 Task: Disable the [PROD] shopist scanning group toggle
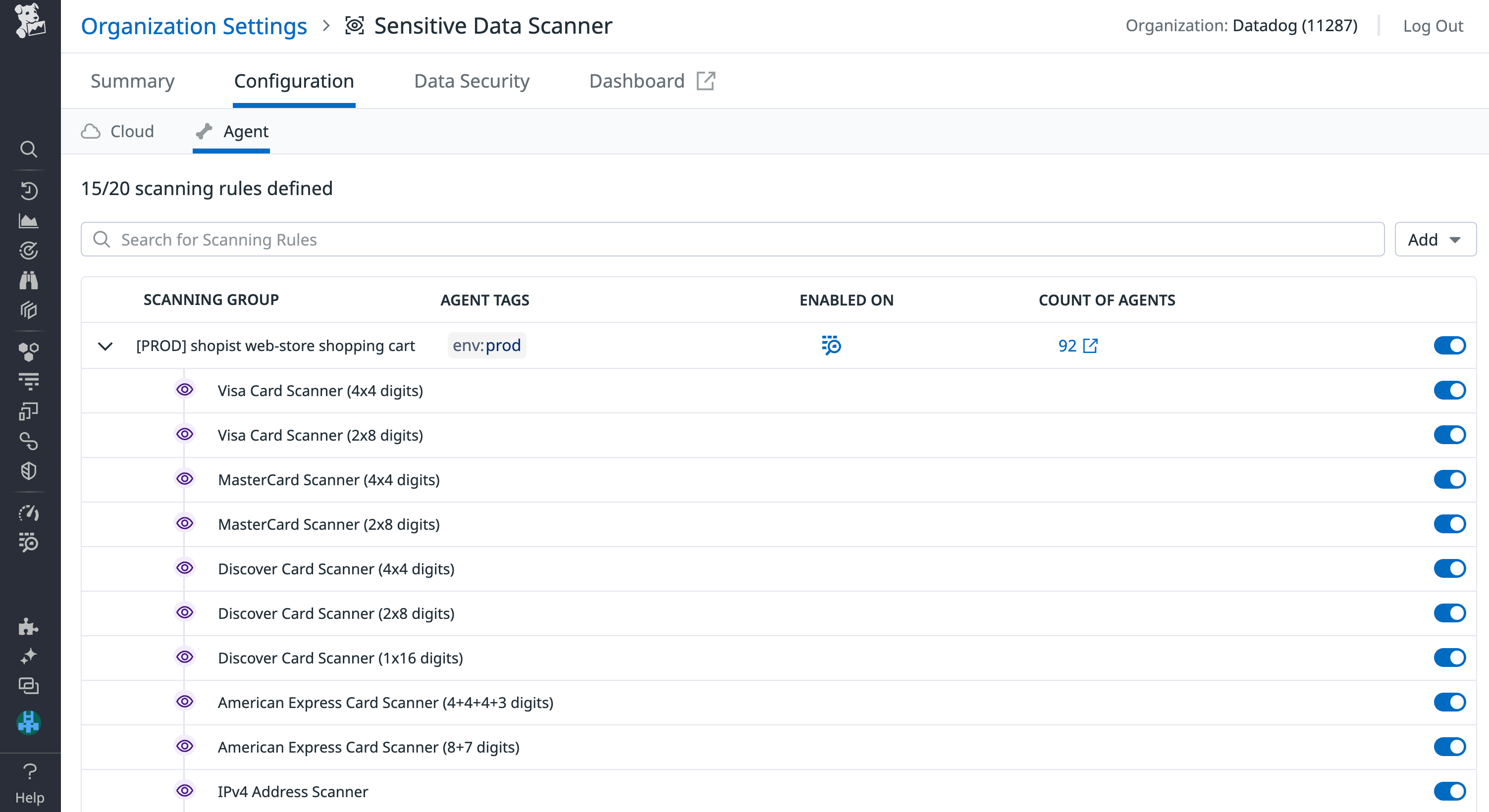click(x=1450, y=345)
